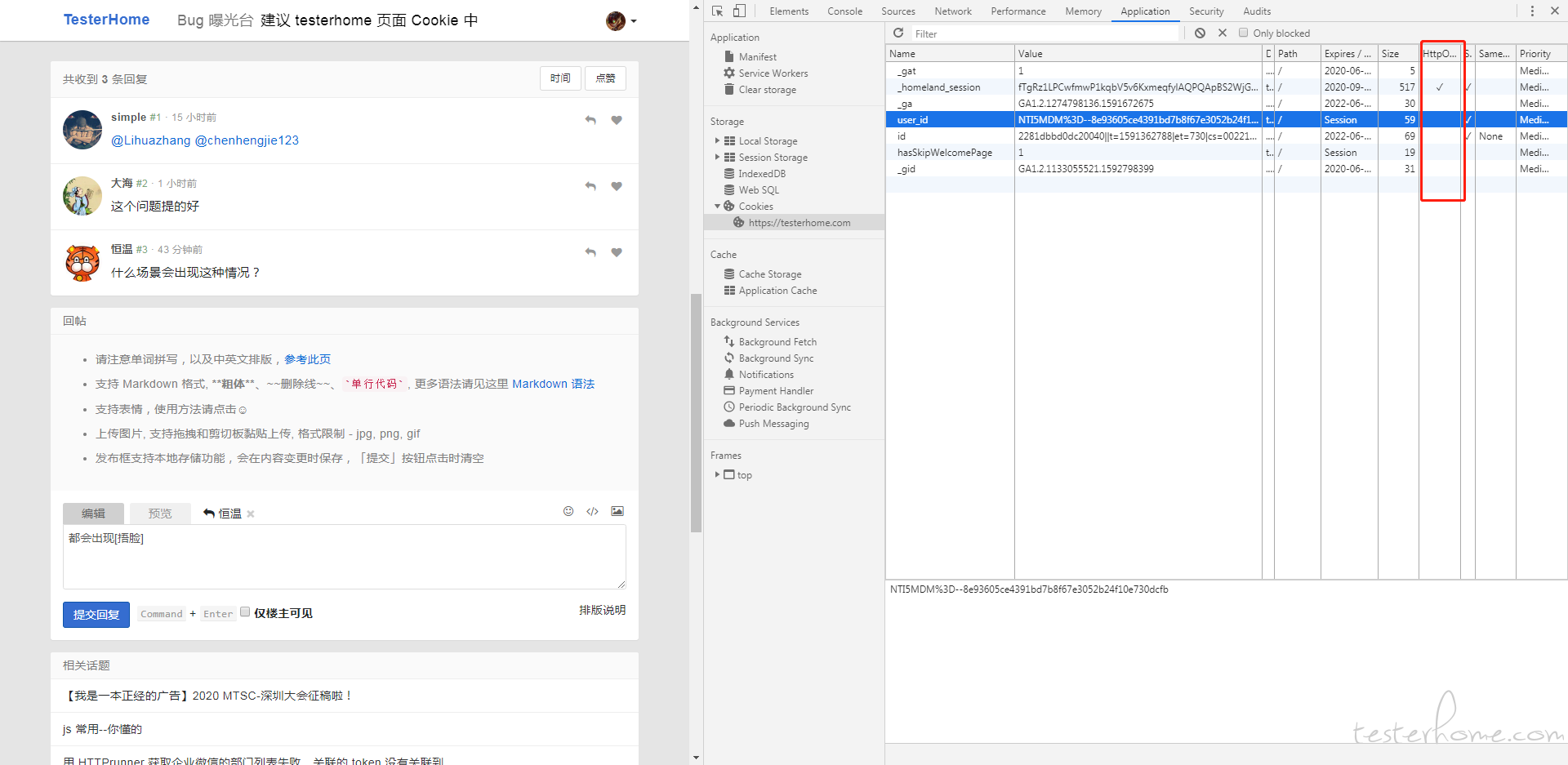Open Cache Storage item
Viewport: 1568px width, 765px height.
[769, 274]
